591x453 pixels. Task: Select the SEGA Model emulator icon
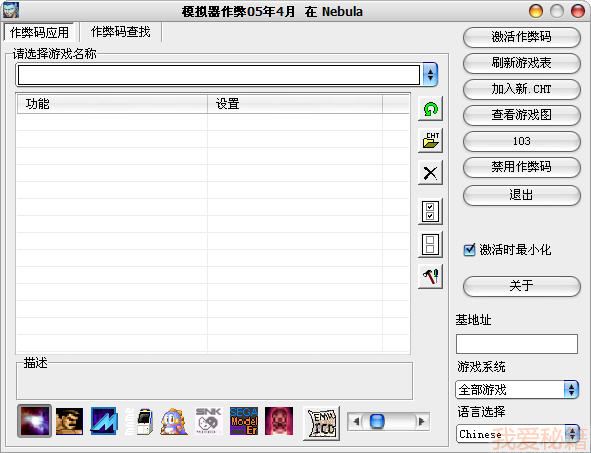coord(243,421)
